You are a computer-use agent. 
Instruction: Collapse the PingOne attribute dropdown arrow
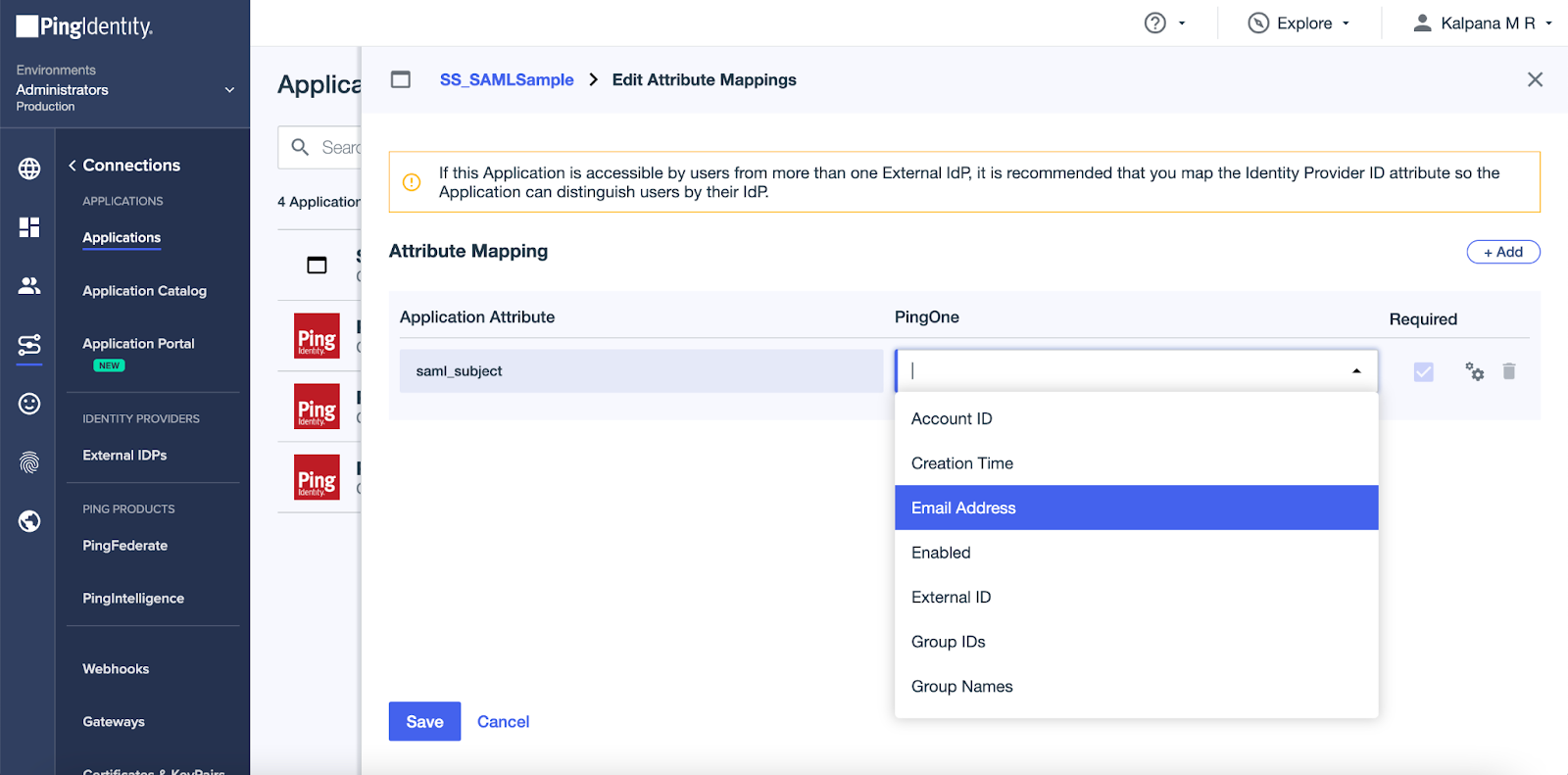[1356, 371]
